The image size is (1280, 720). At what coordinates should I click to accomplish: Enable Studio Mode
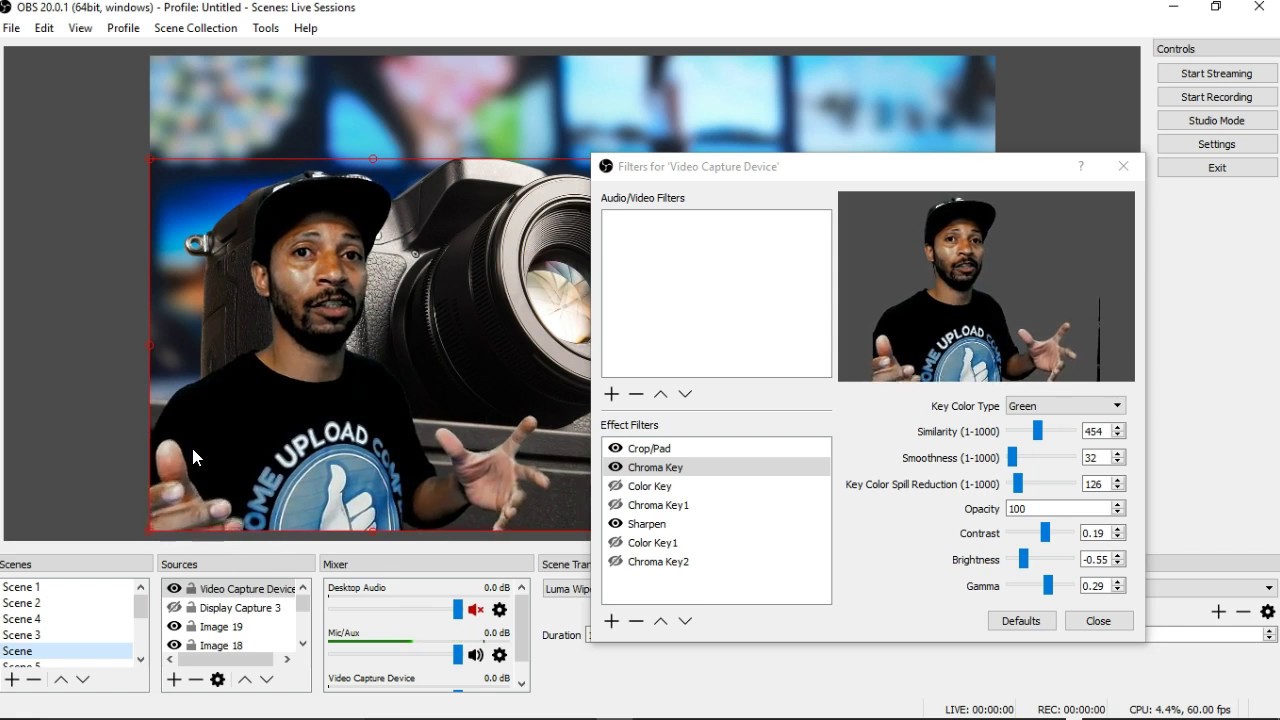1216,120
